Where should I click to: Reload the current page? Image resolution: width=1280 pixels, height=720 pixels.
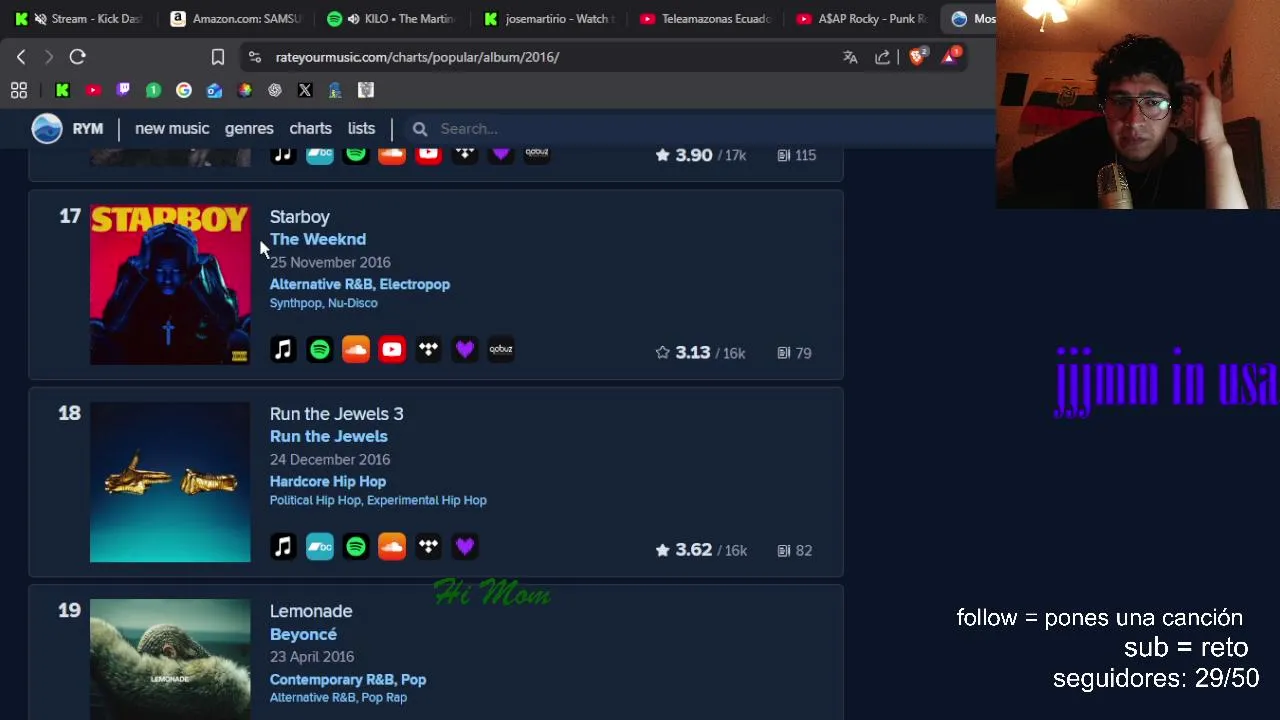tap(77, 57)
